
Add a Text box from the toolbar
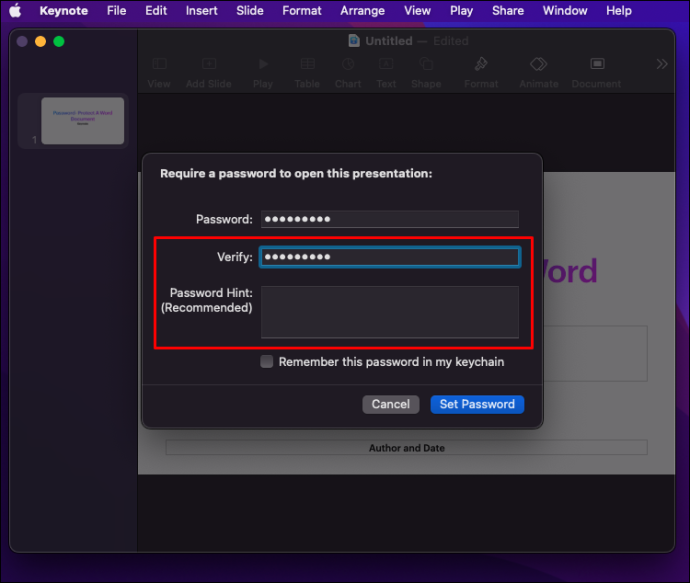386,64
